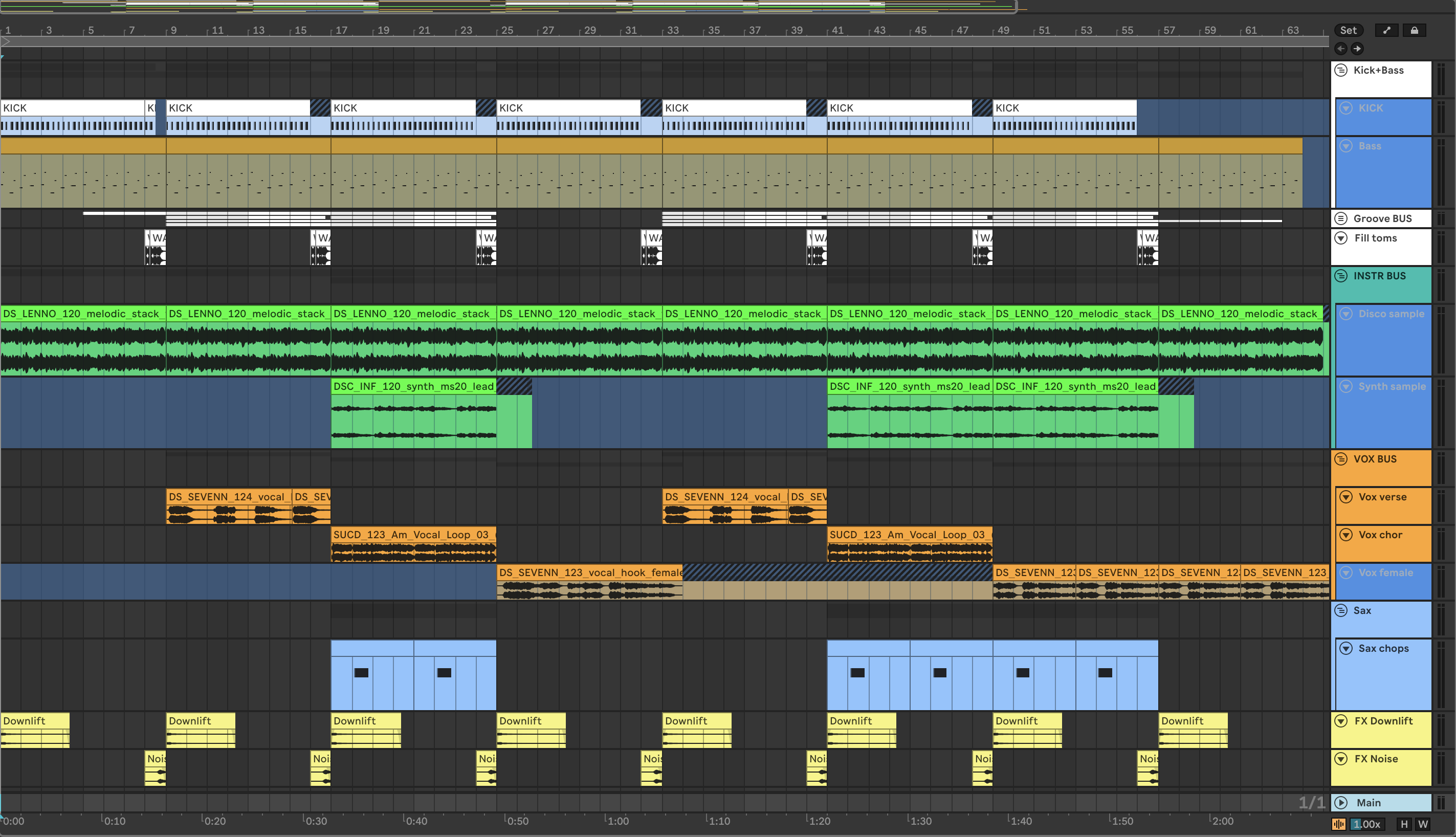Screen dimensions: 1456x837
Task: Fold the FX Downlift track
Action: coord(1341,721)
